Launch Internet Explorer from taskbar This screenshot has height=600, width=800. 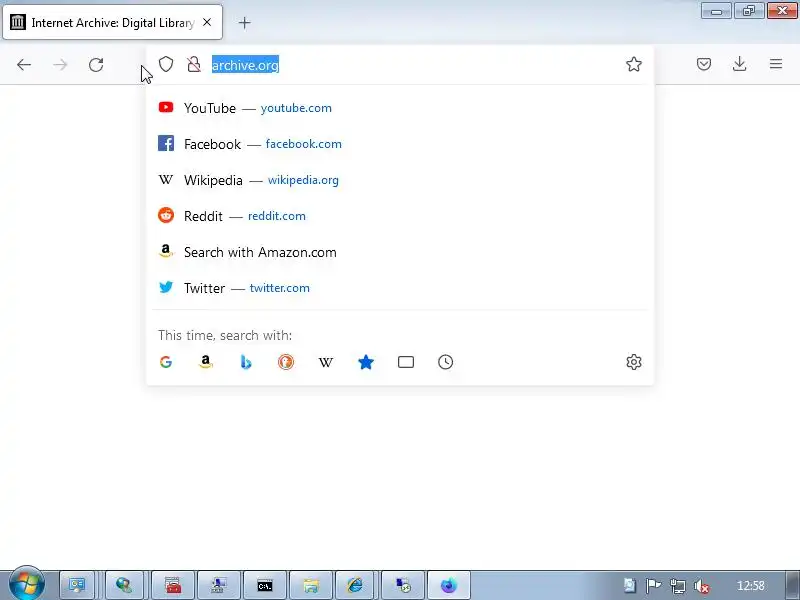tap(355, 585)
